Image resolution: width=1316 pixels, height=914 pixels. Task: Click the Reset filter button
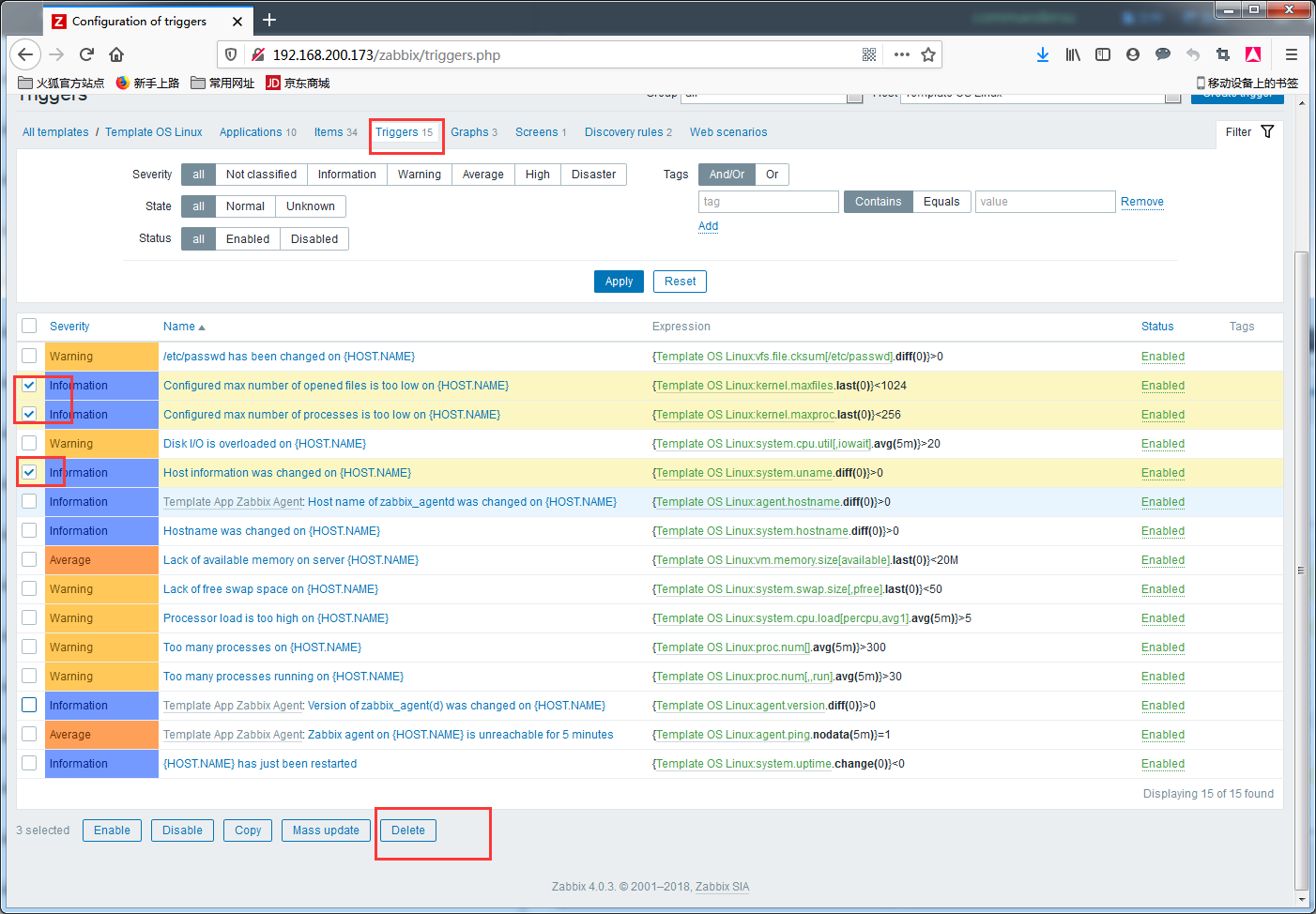click(x=680, y=282)
